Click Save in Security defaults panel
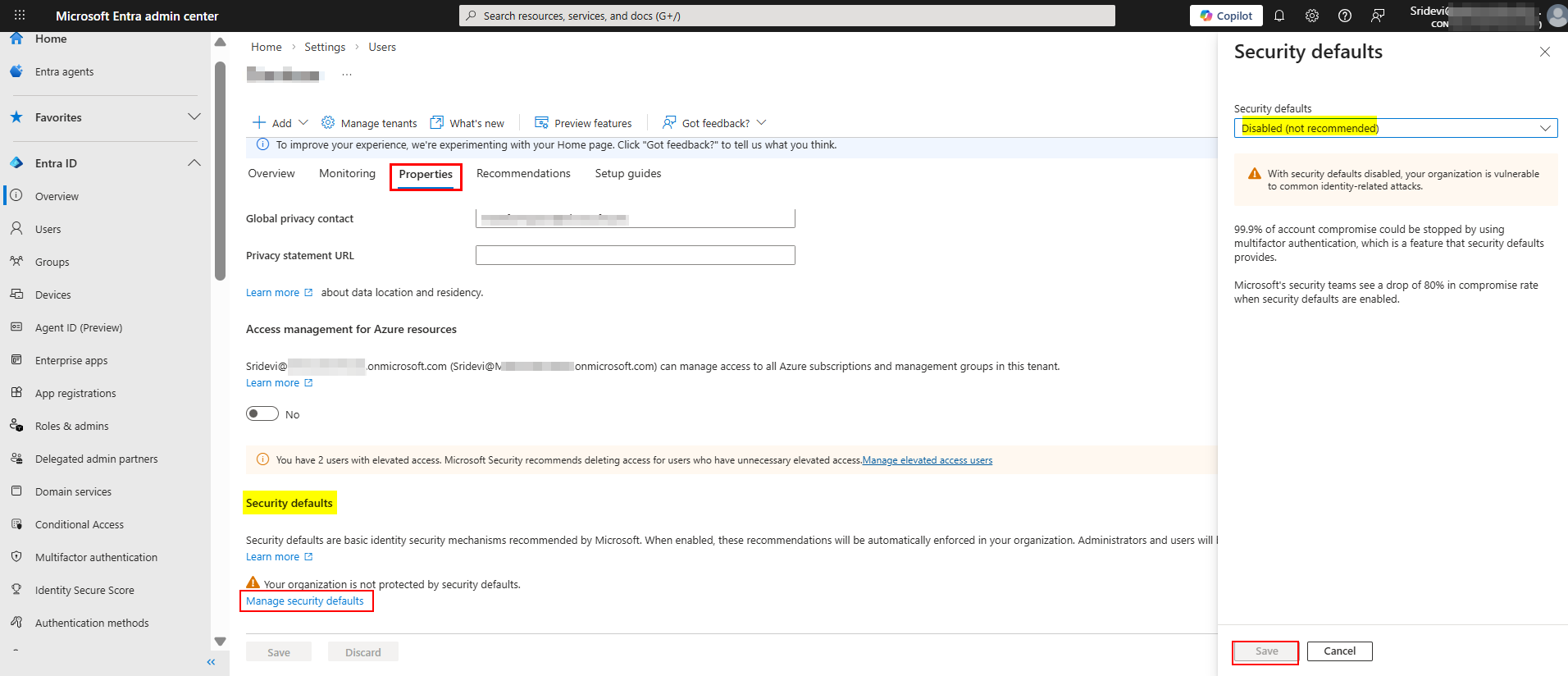The height and width of the screenshot is (676, 1568). click(x=1266, y=651)
